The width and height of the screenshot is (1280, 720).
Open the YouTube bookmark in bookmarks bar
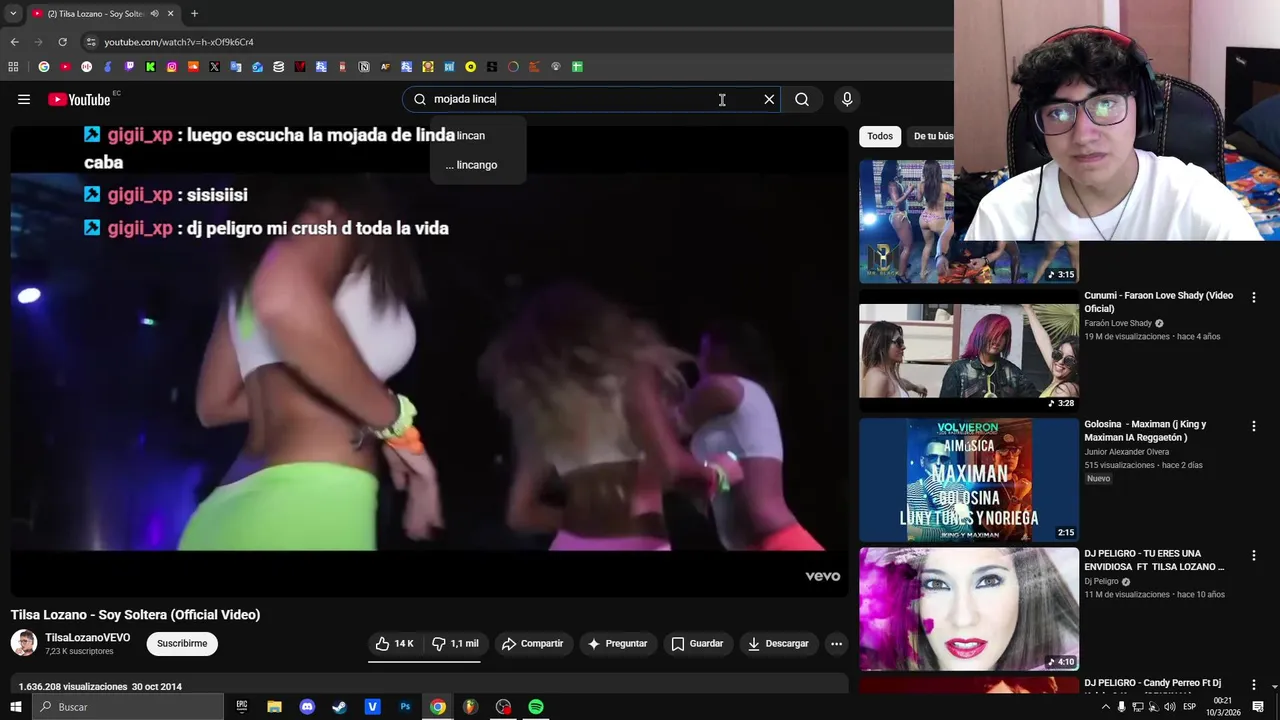pyautogui.click(x=65, y=67)
